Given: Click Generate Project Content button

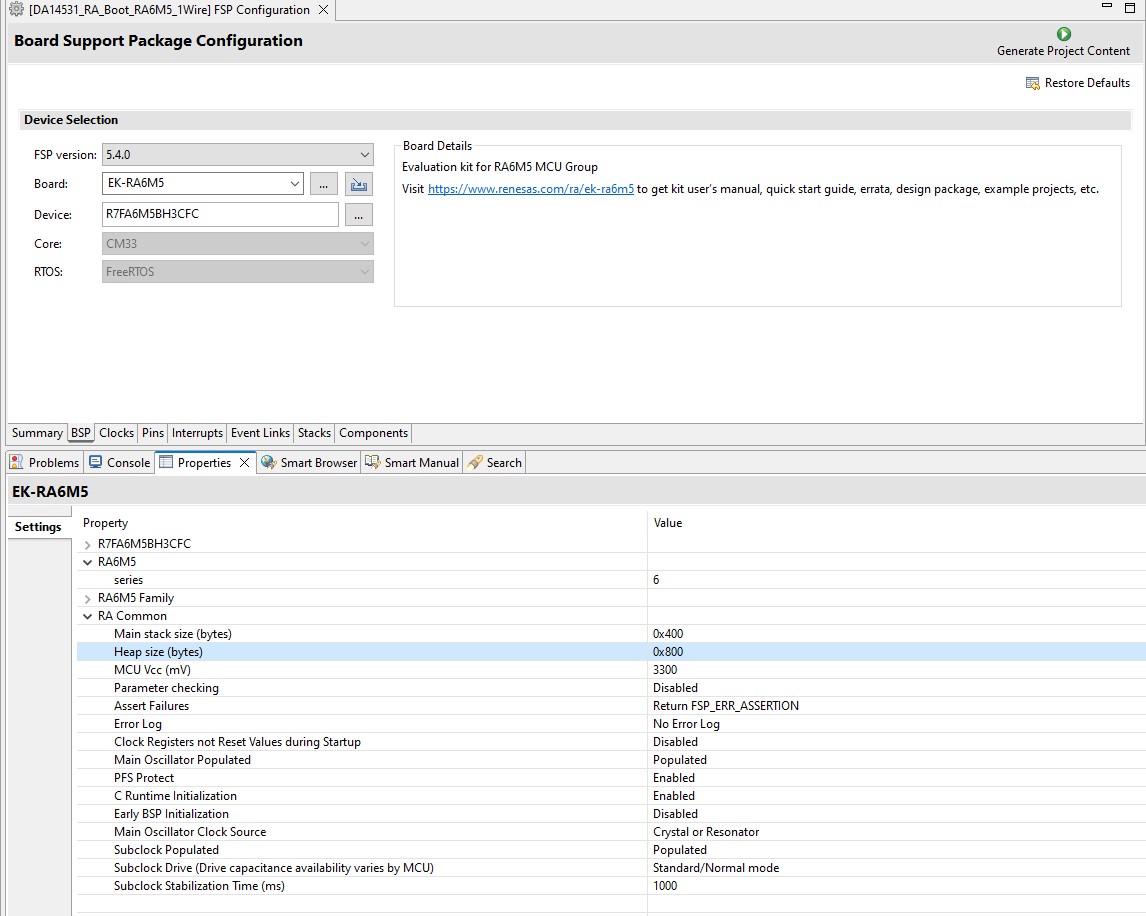Looking at the screenshot, I should coord(1063,42).
